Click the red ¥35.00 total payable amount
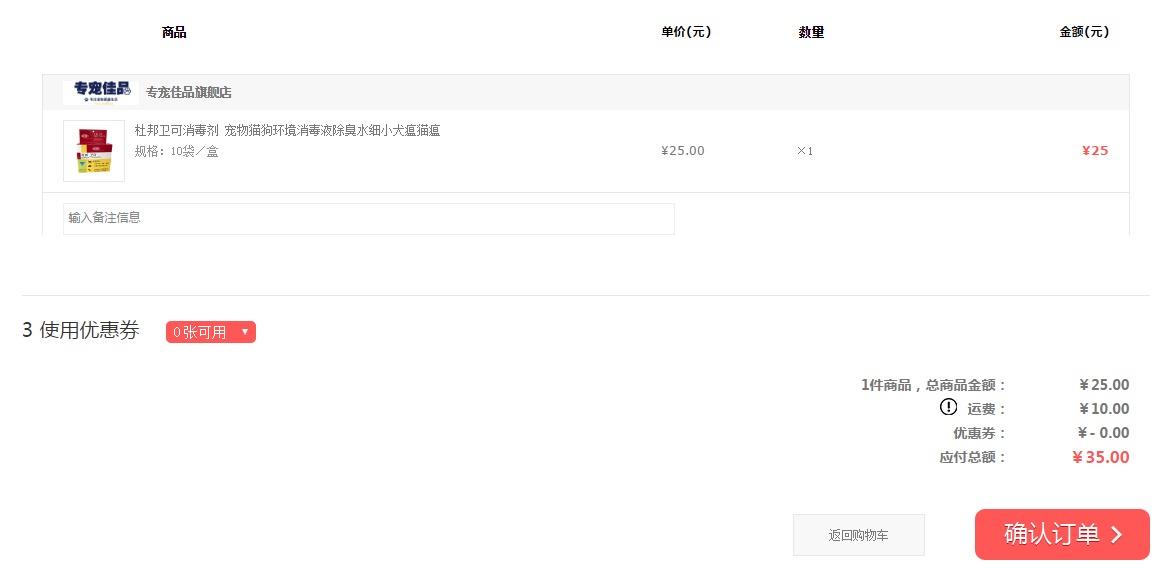The width and height of the screenshot is (1169, 587). (x=1100, y=458)
